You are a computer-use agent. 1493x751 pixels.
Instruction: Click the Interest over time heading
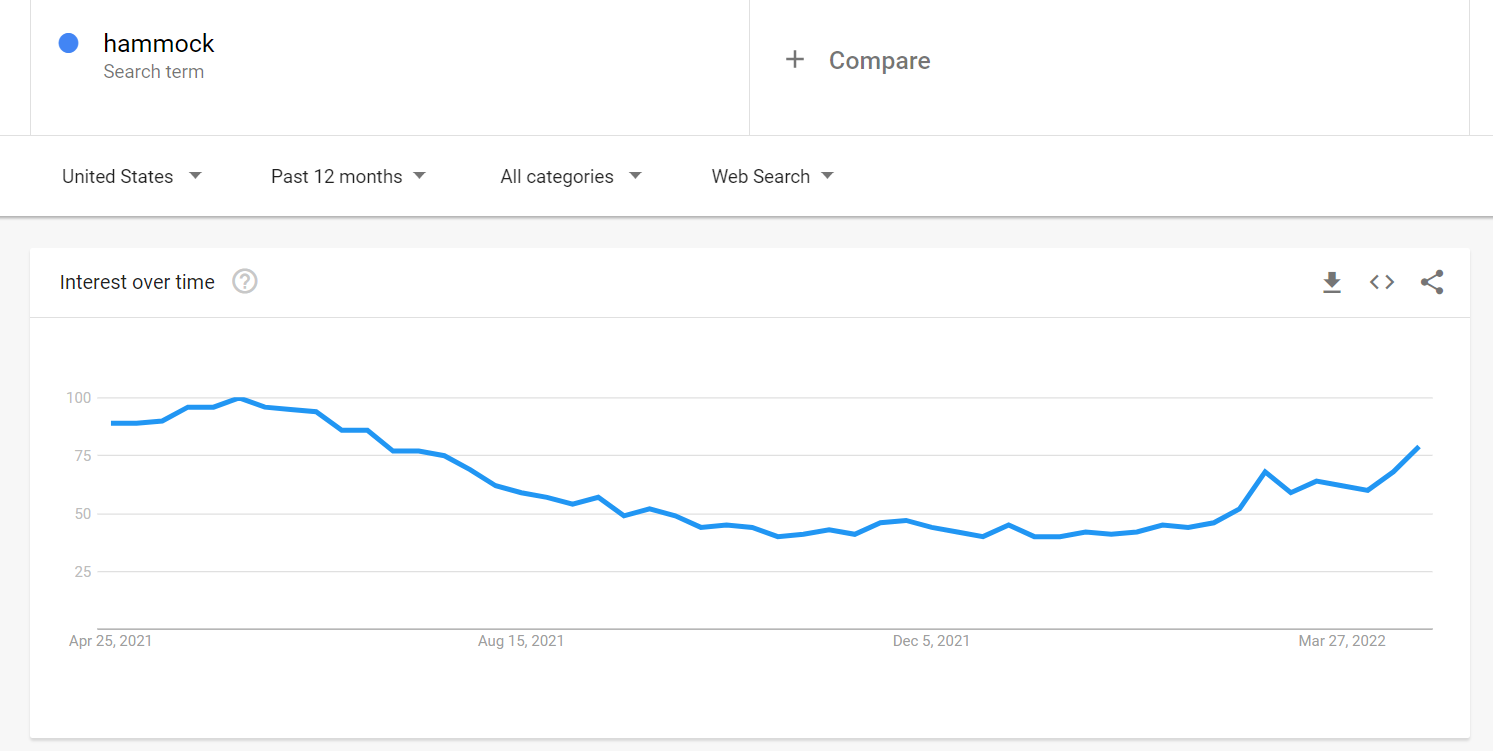(x=137, y=282)
